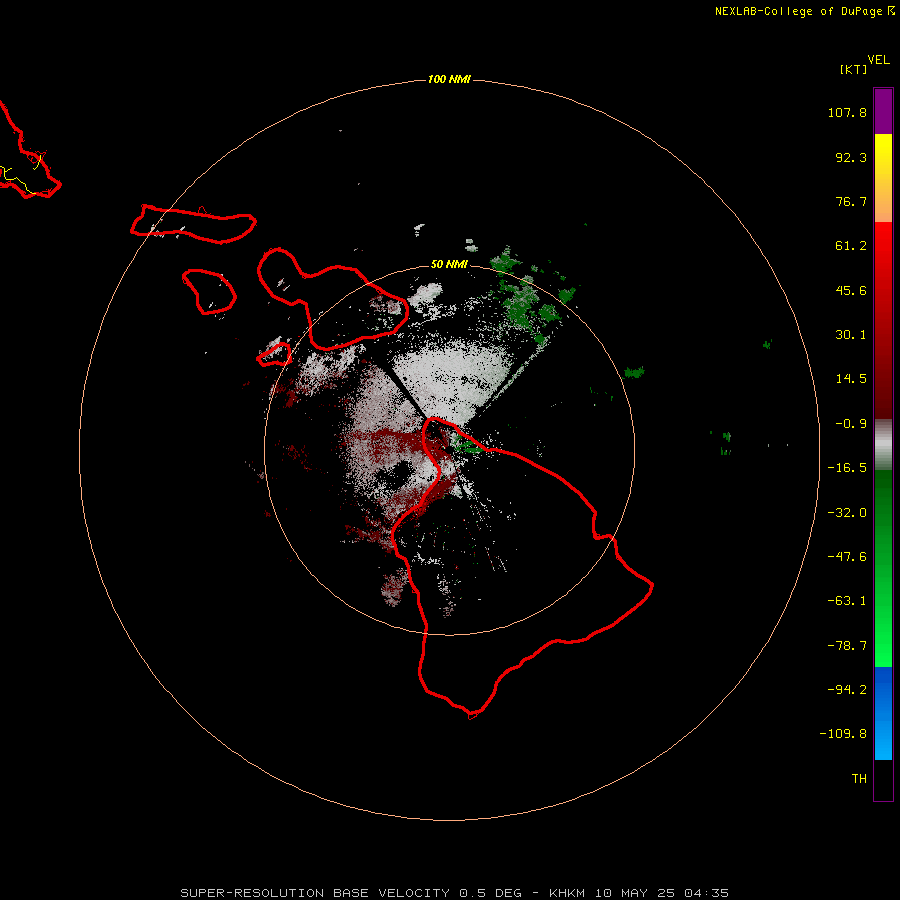Click the -47.6 velocity scale value

pos(847,557)
